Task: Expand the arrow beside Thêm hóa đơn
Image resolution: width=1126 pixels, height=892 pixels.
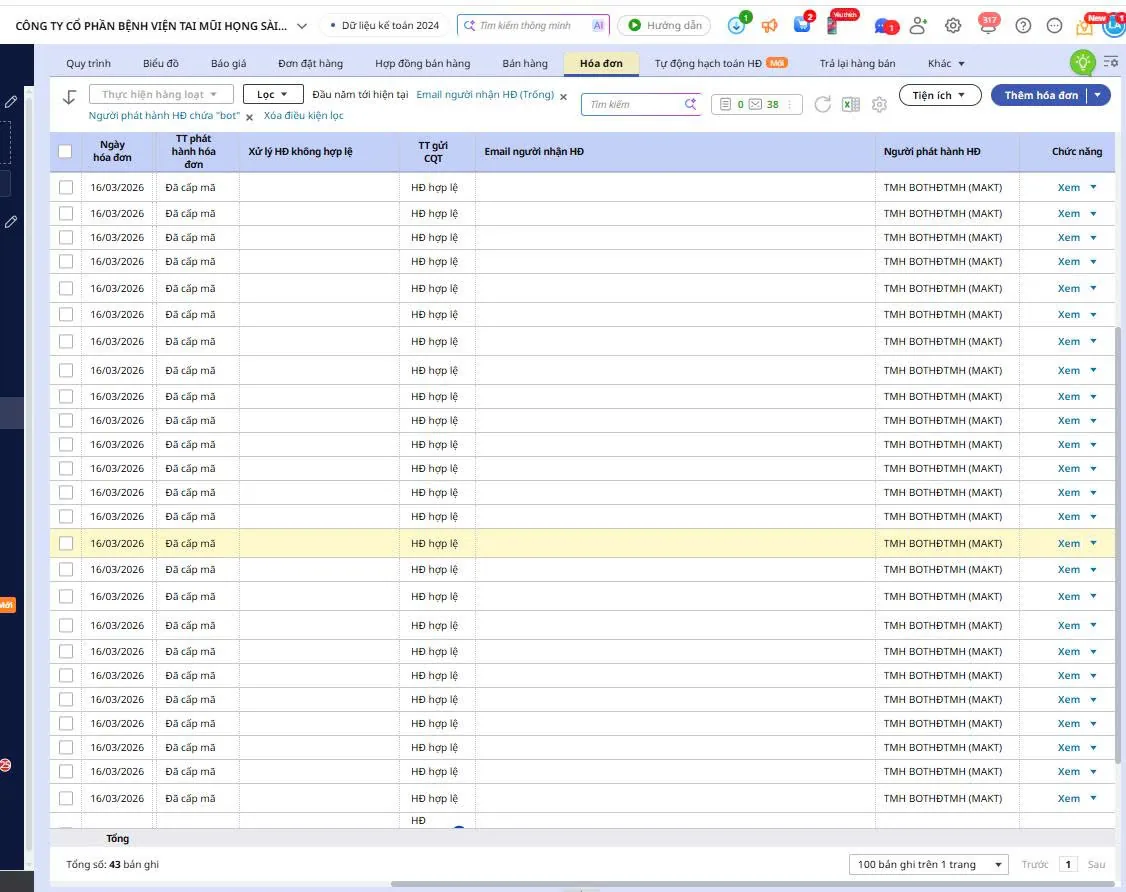Action: (x=1099, y=95)
